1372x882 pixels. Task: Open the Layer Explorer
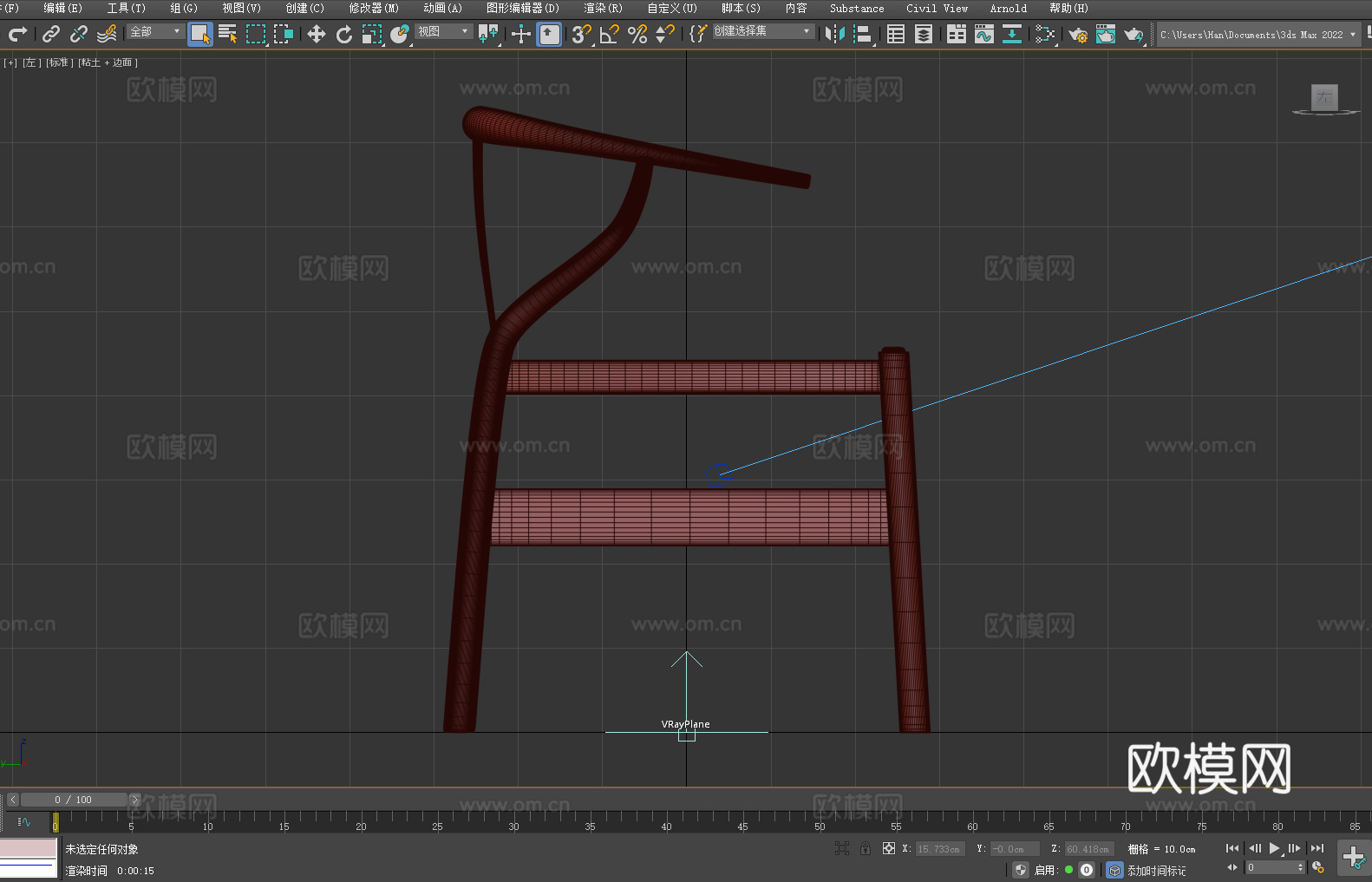(x=924, y=34)
